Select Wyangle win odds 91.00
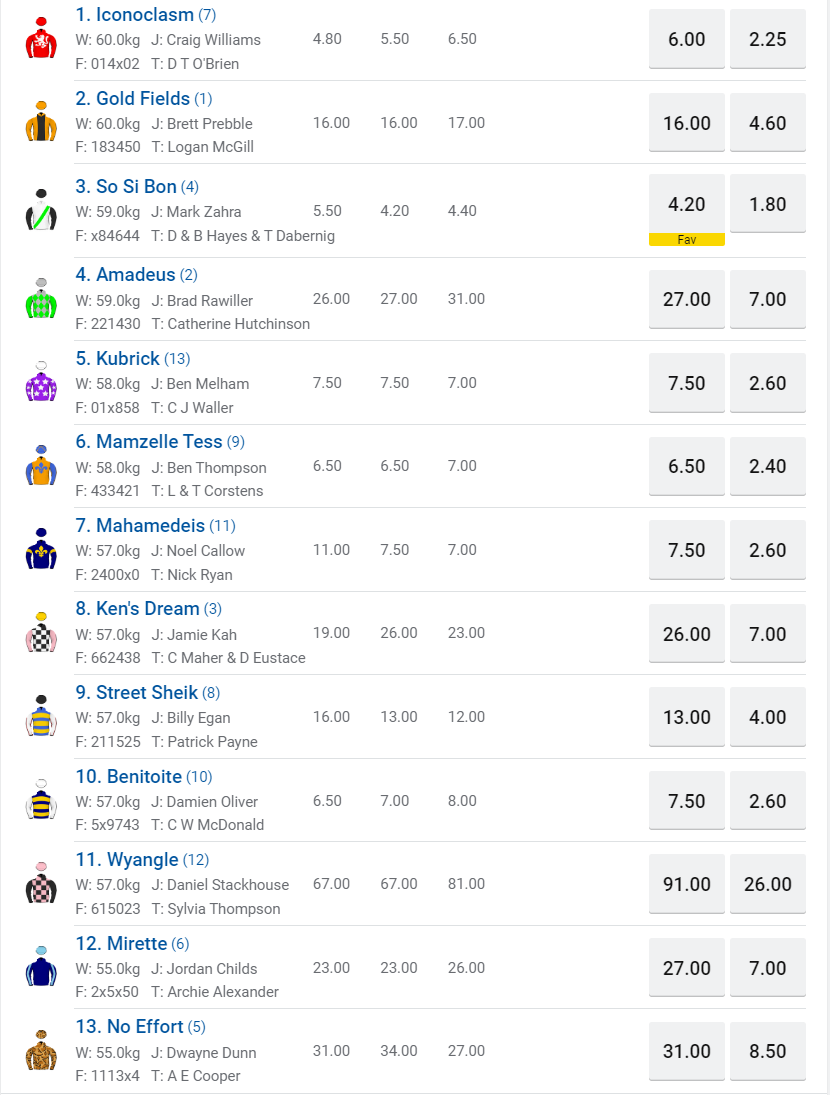This screenshot has height=1095, width=830. pyautogui.click(x=687, y=884)
